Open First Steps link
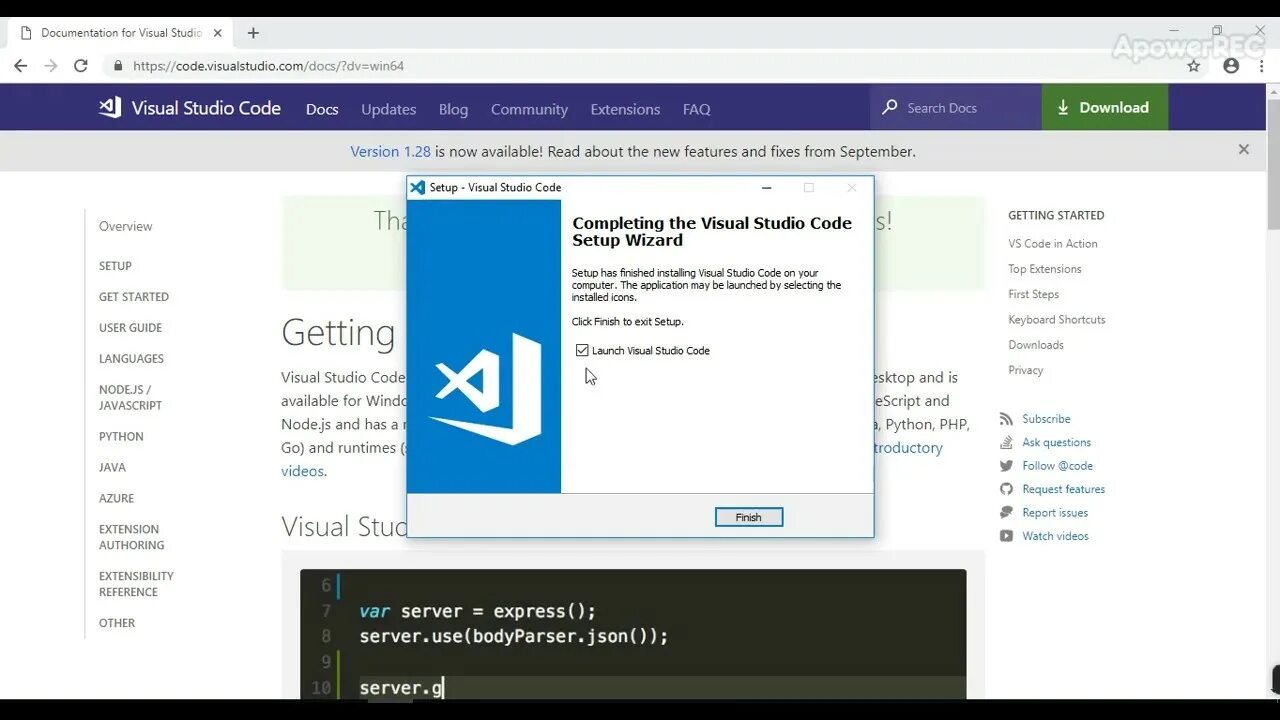Viewport: 1280px width, 720px height. pos(1033,294)
